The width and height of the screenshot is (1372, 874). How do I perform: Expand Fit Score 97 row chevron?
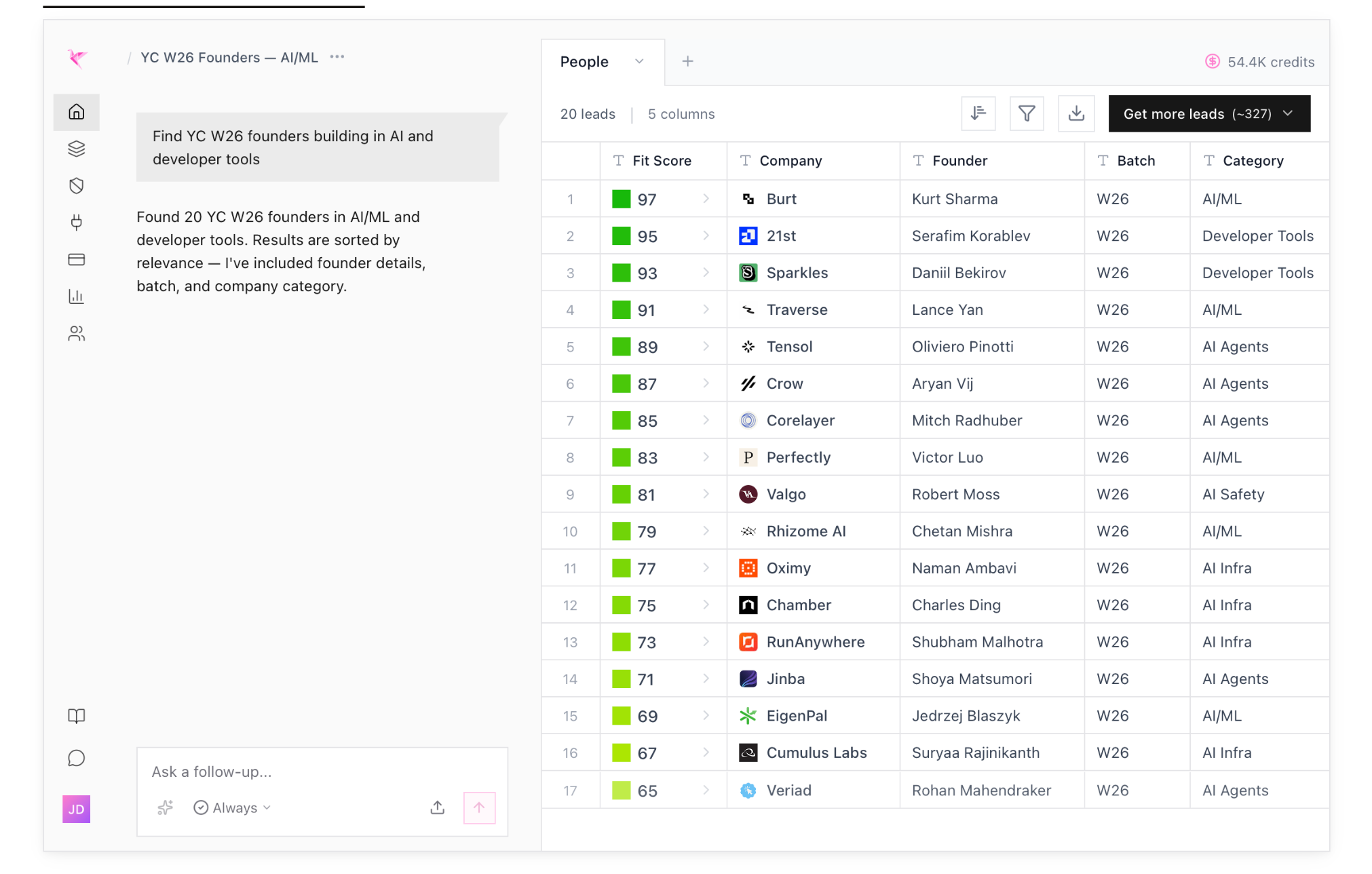(706, 199)
